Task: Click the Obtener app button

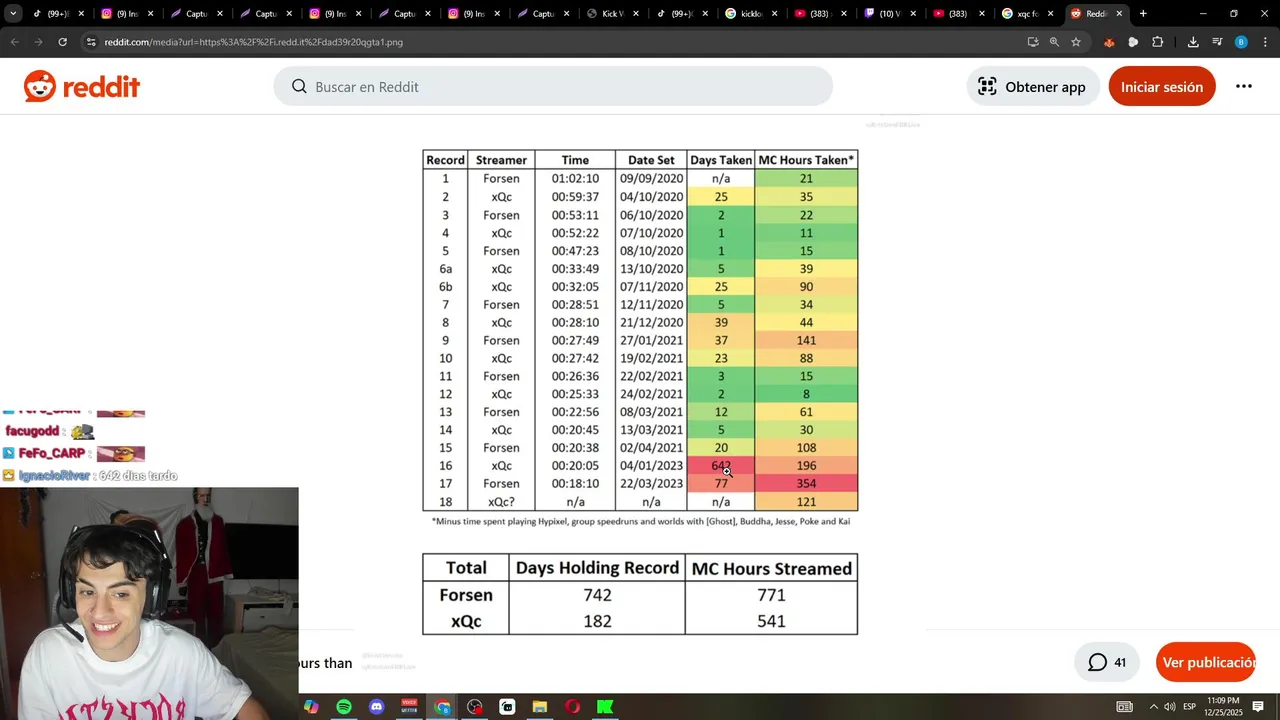Action: [1033, 87]
